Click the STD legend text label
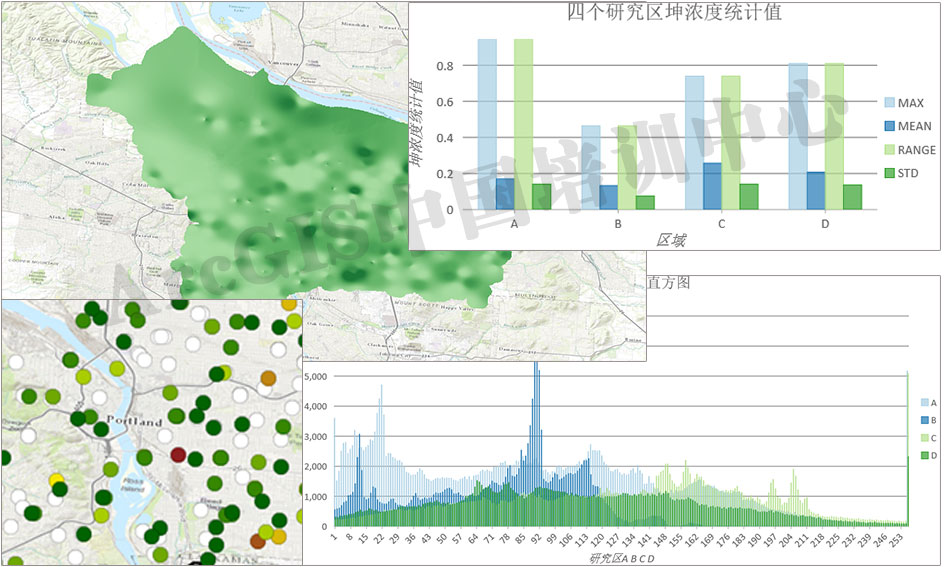The image size is (945, 567). click(908, 174)
